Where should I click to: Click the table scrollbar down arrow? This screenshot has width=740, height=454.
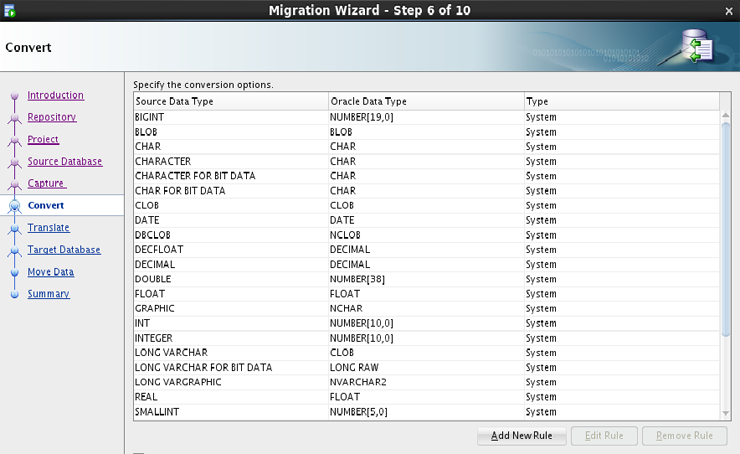point(725,414)
